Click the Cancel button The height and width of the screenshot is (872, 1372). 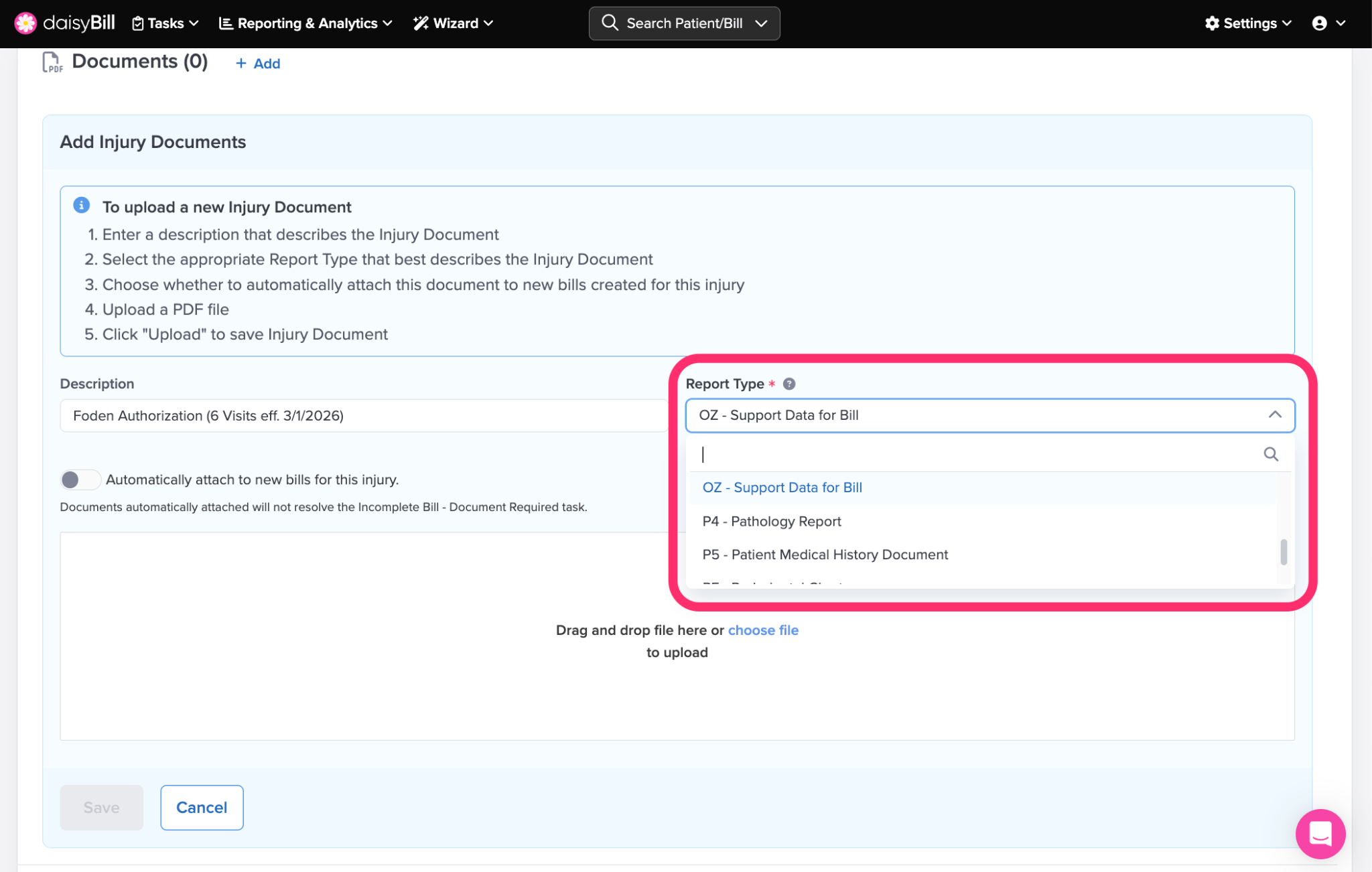point(202,807)
